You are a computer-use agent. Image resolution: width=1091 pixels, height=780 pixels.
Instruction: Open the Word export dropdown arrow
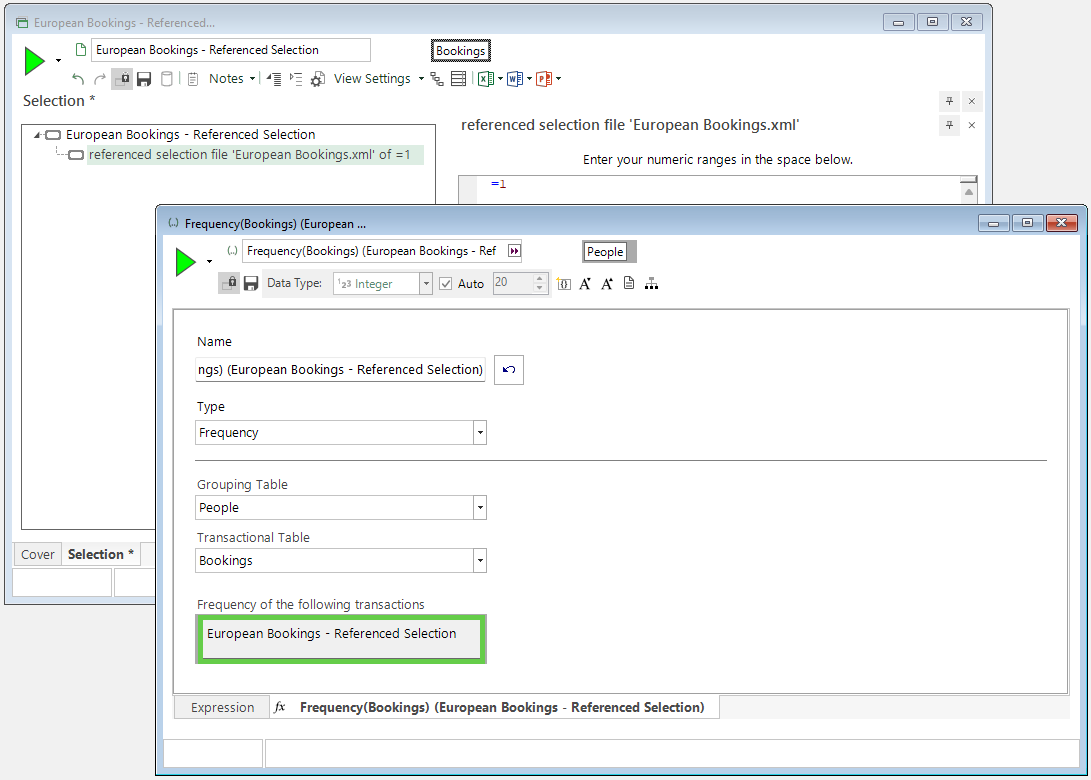[x=529, y=79]
